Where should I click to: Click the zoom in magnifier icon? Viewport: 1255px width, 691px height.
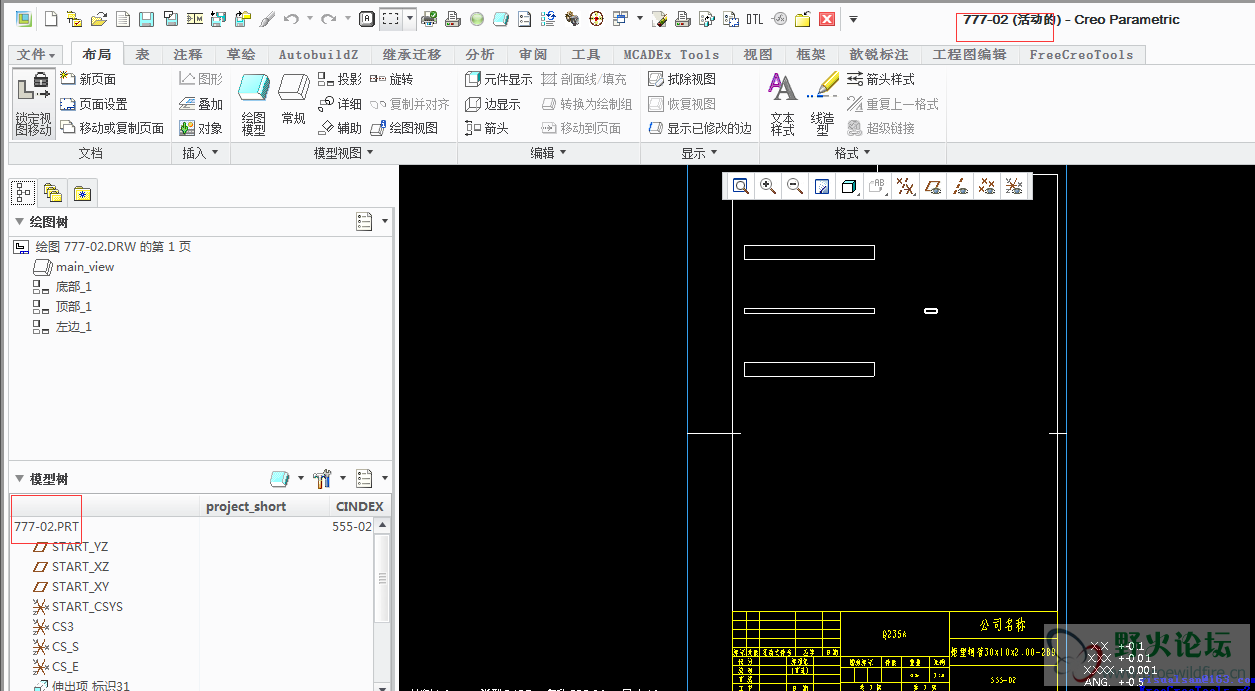(768, 186)
